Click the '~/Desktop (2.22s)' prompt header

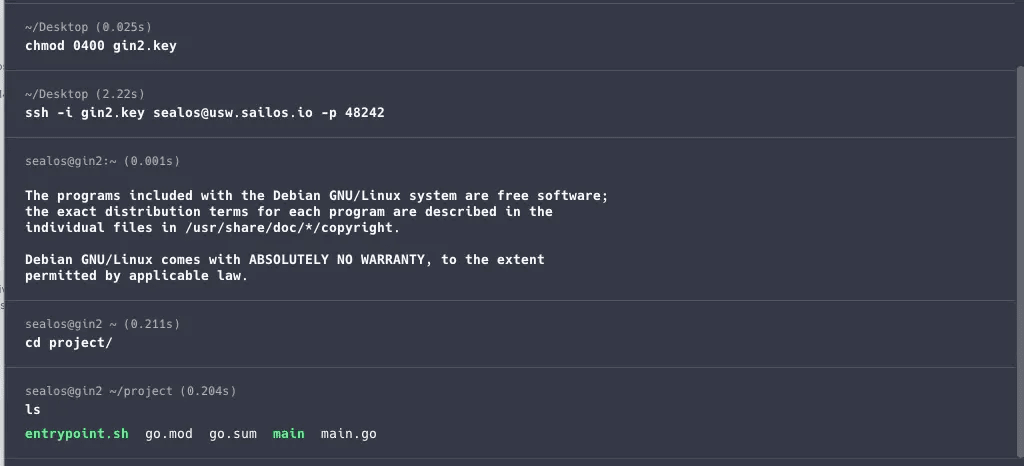(84, 94)
